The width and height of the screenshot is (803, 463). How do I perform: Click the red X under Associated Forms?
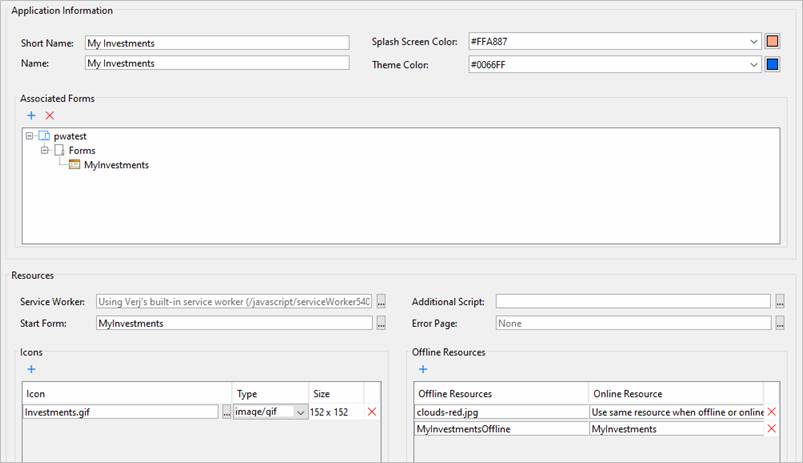[x=50, y=116]
